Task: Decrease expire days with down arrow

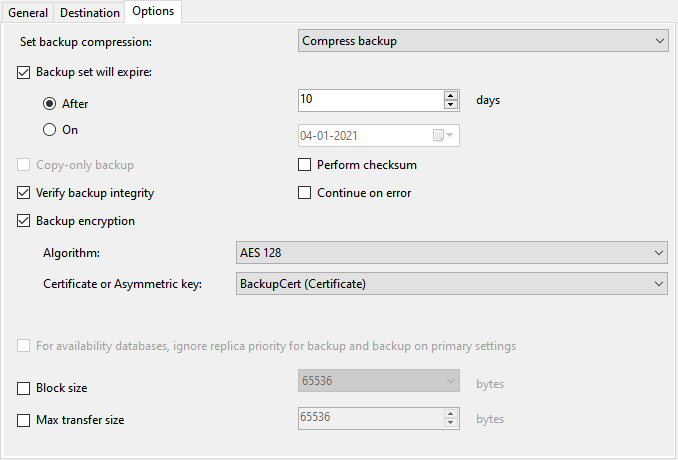Action: click(x=451, y=105)
